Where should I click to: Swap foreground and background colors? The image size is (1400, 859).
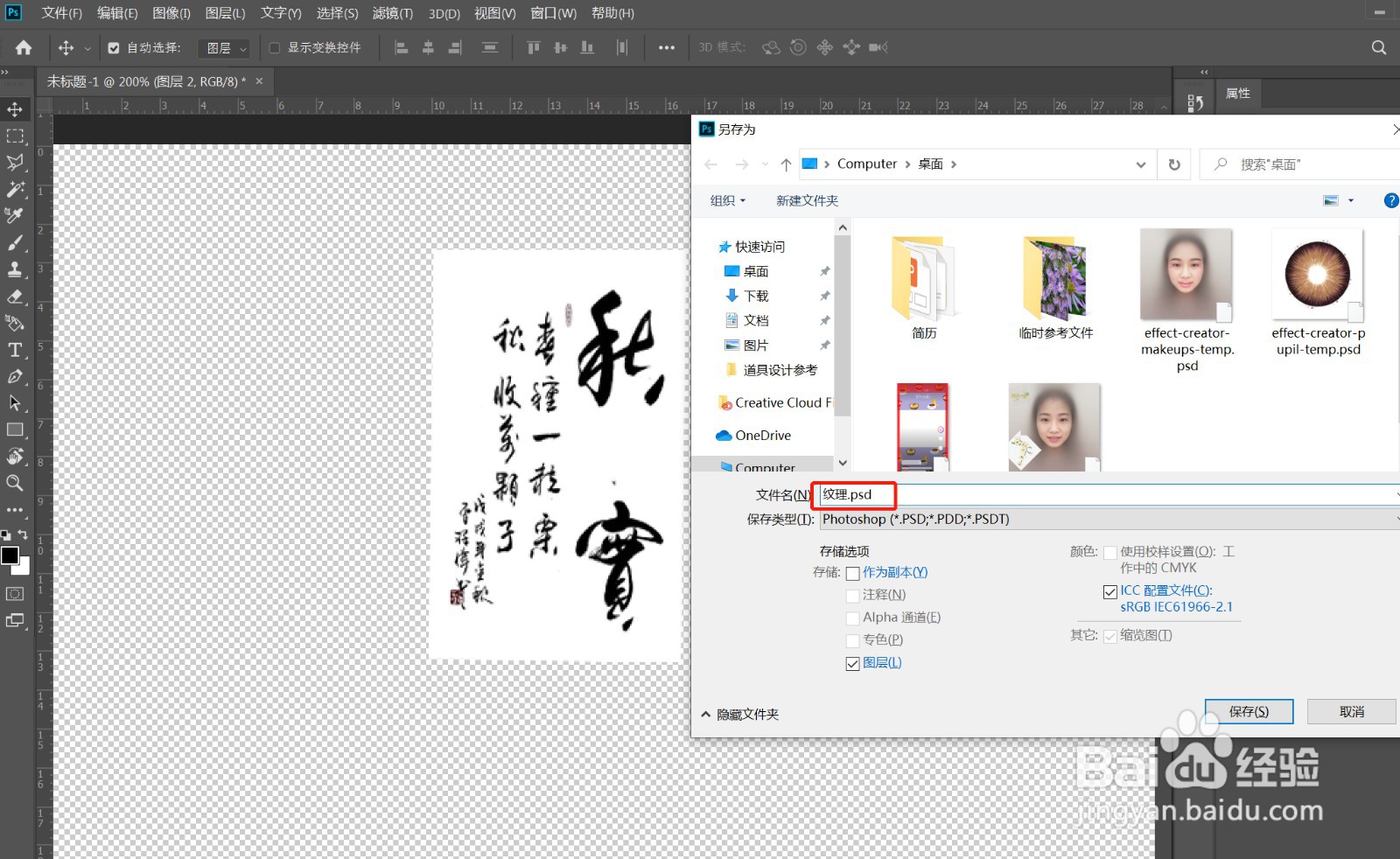coord(23,534)
